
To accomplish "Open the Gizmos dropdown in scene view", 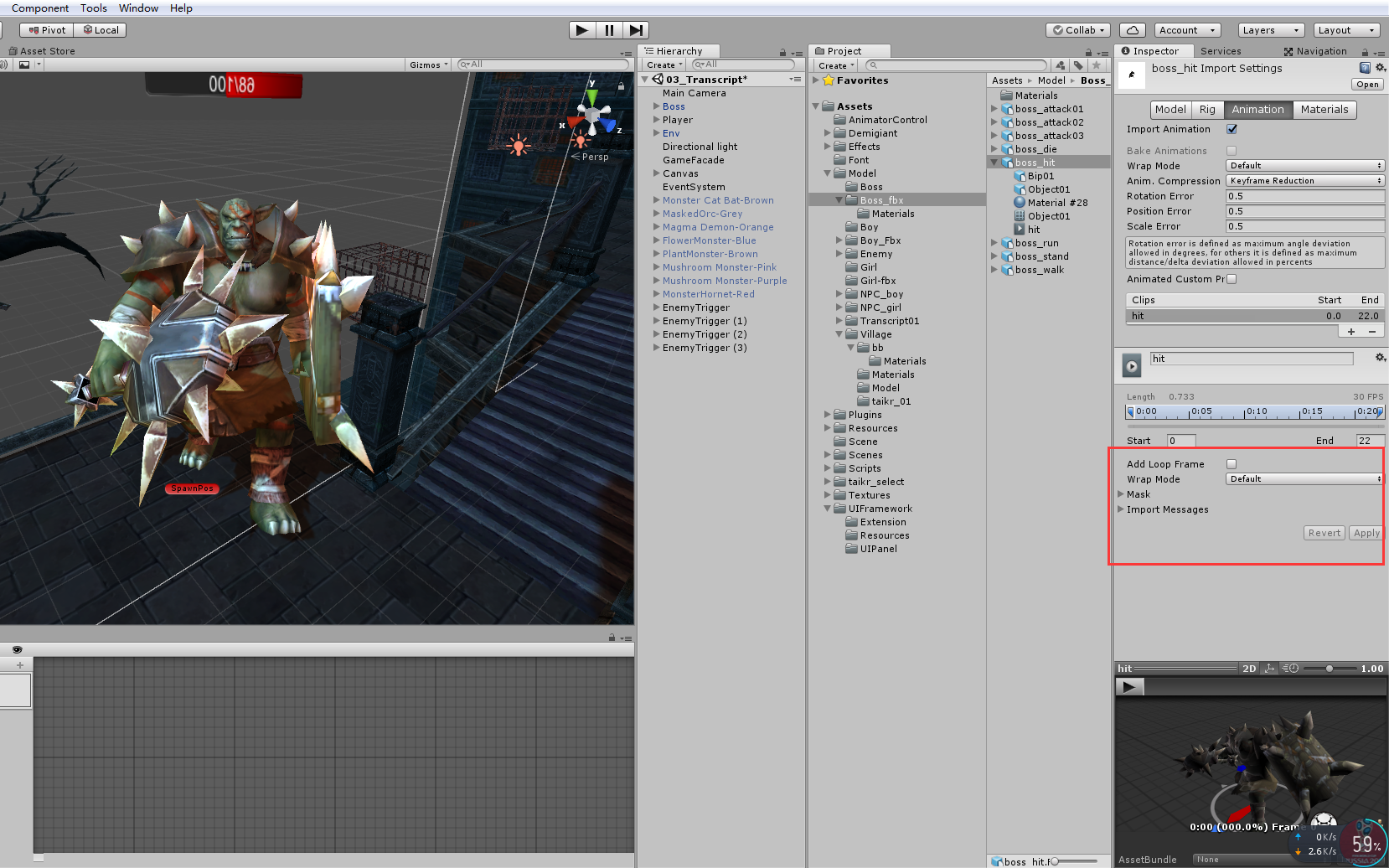I will 429,65.
